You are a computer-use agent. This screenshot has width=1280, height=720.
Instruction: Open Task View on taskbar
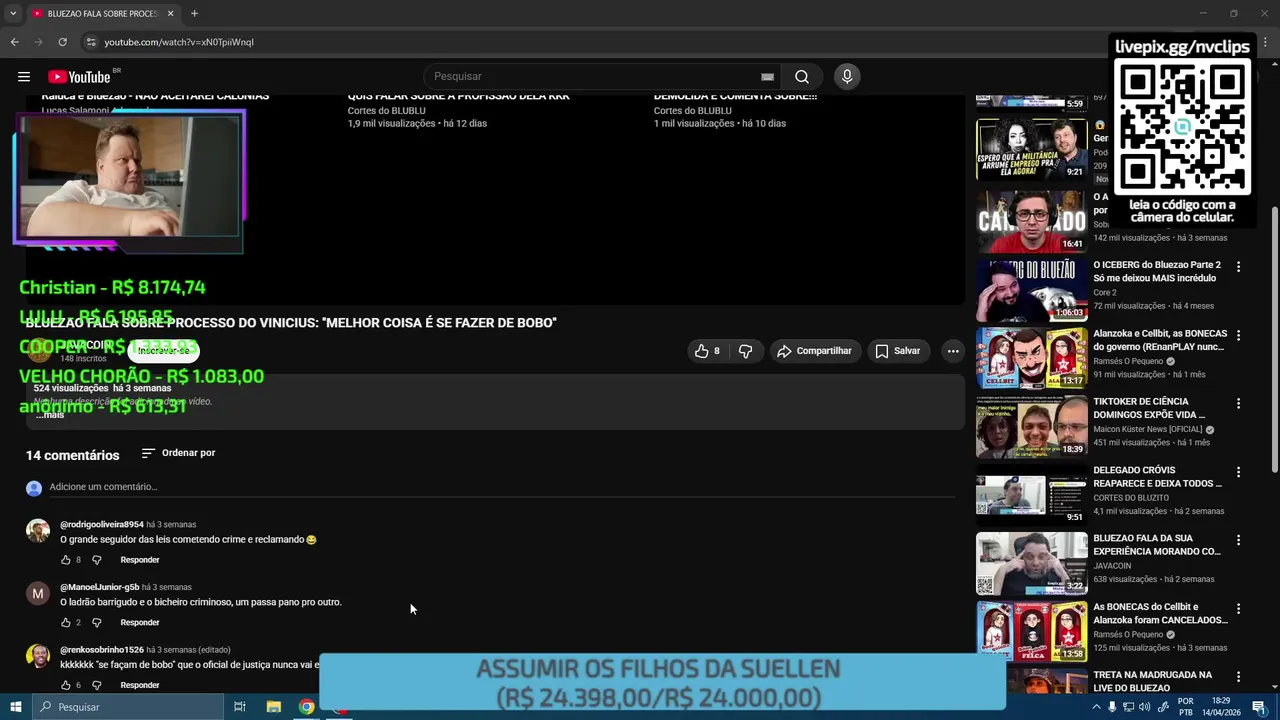(240, 707)
